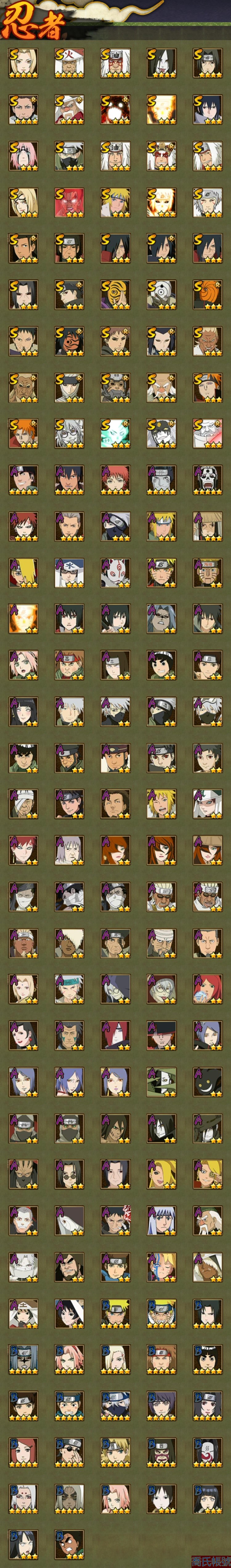This screenshot has width=231, height=1568.
Task: Select the A-rank half-blue painted face icon
Action: [x=162, y=1266]
